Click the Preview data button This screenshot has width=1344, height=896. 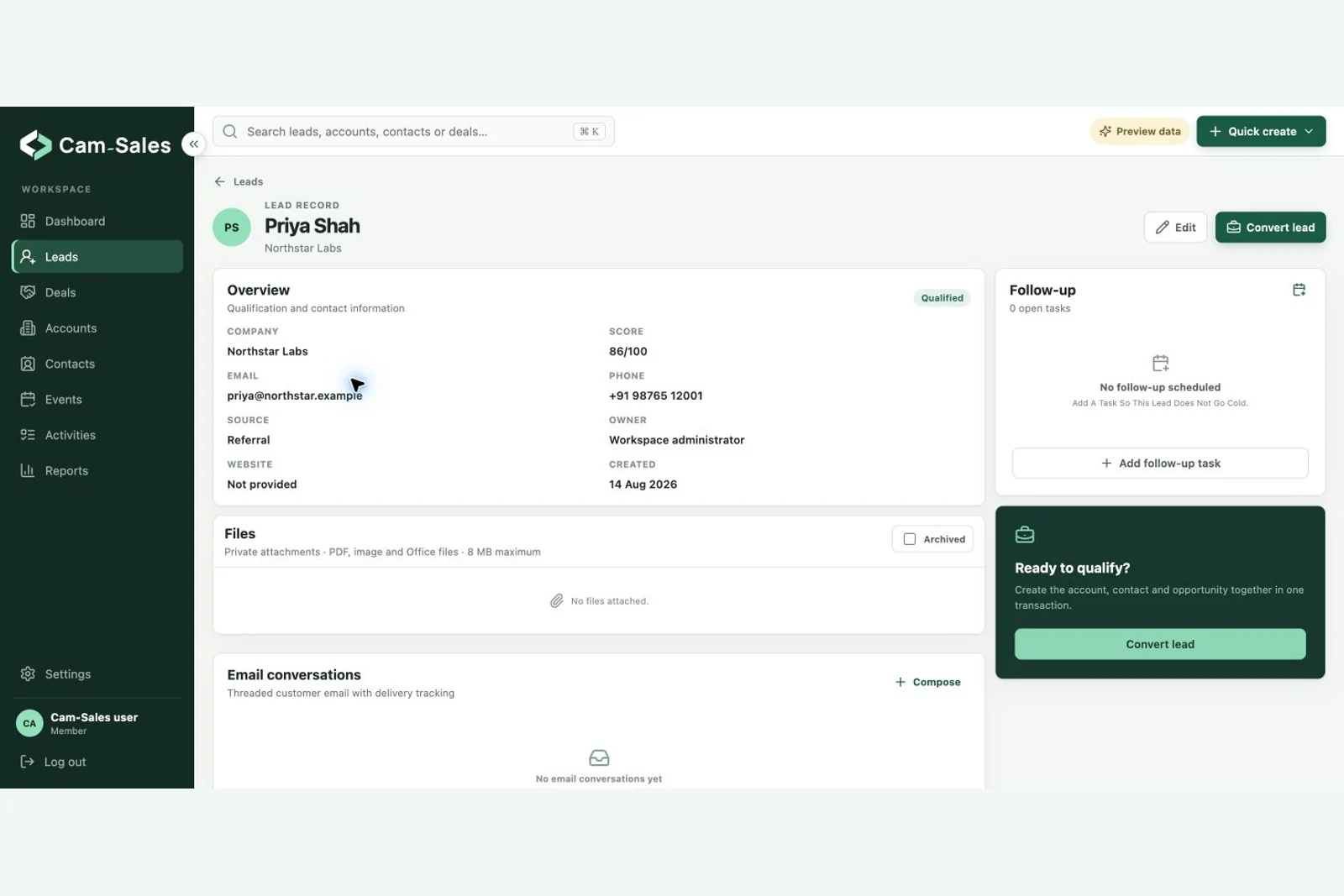[x=1140, y=132]
